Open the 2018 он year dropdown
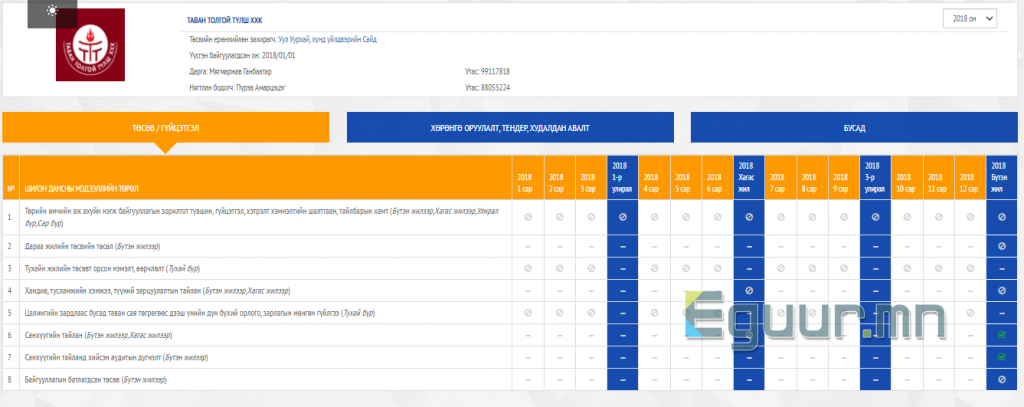The height and width of the screenshot is (407, 1024). point(970,18)
